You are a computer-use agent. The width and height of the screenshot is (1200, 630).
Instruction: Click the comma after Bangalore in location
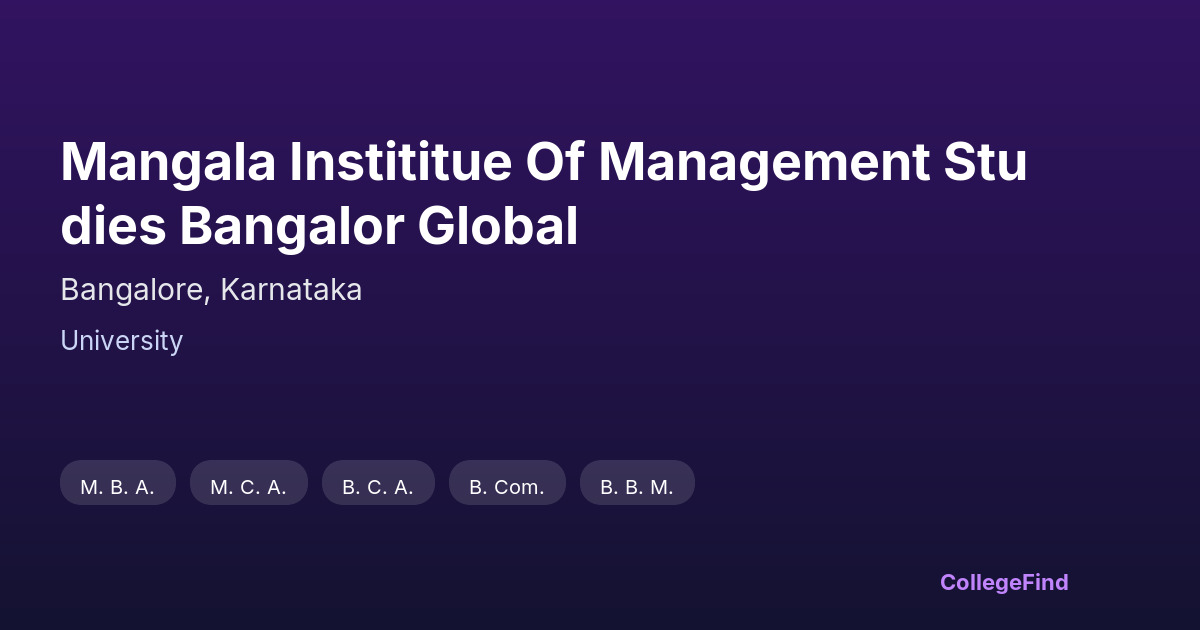pos(208,298)
